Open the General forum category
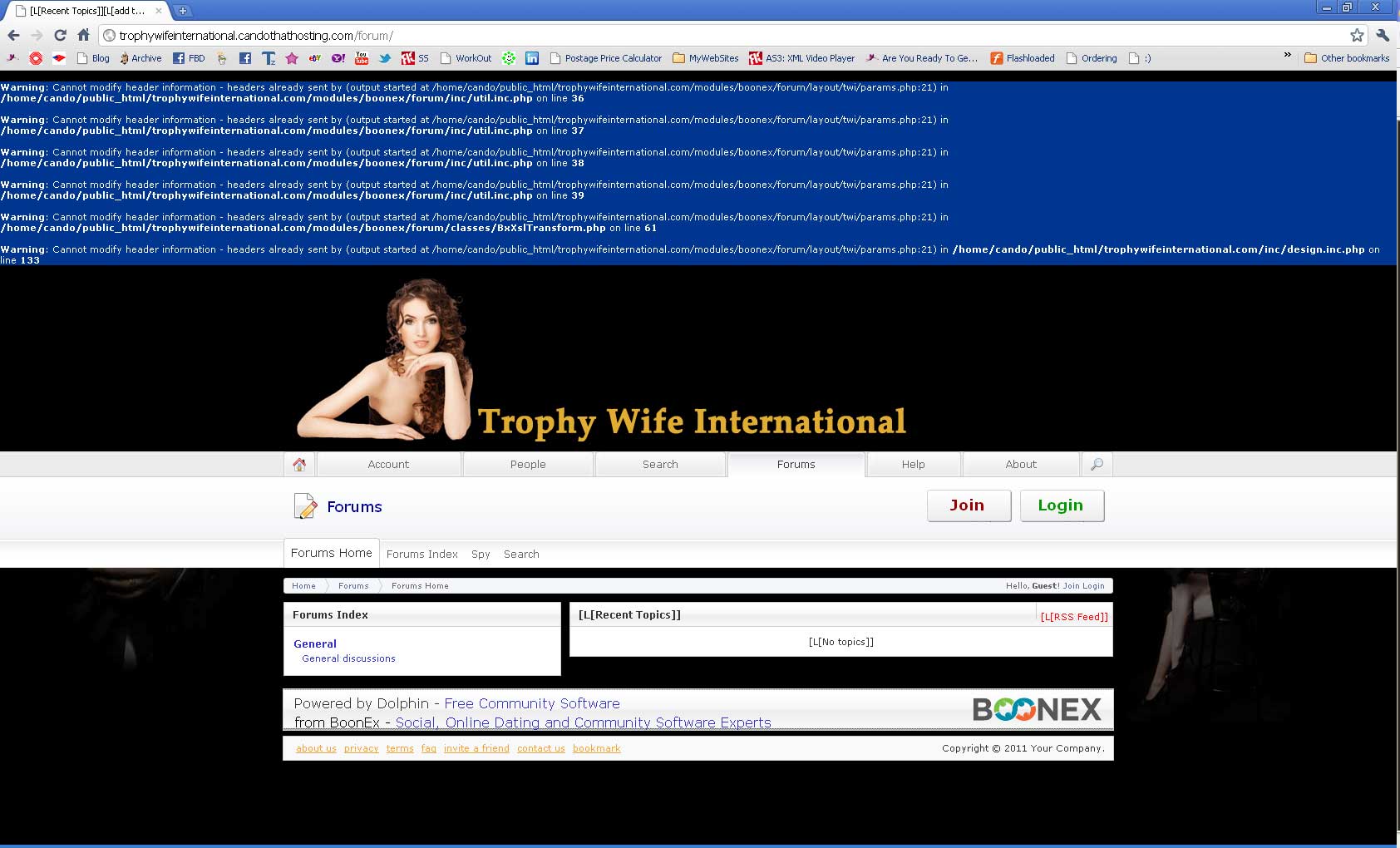The height and width of the screenshot is (848, 1400). (315, 643)
